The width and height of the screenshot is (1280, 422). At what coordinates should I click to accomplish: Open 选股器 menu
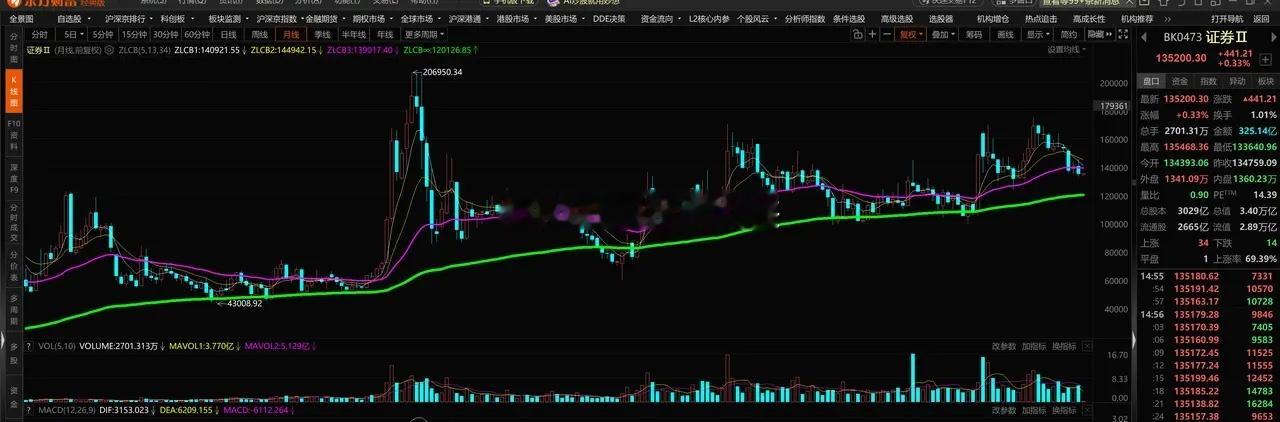(940, 18)
